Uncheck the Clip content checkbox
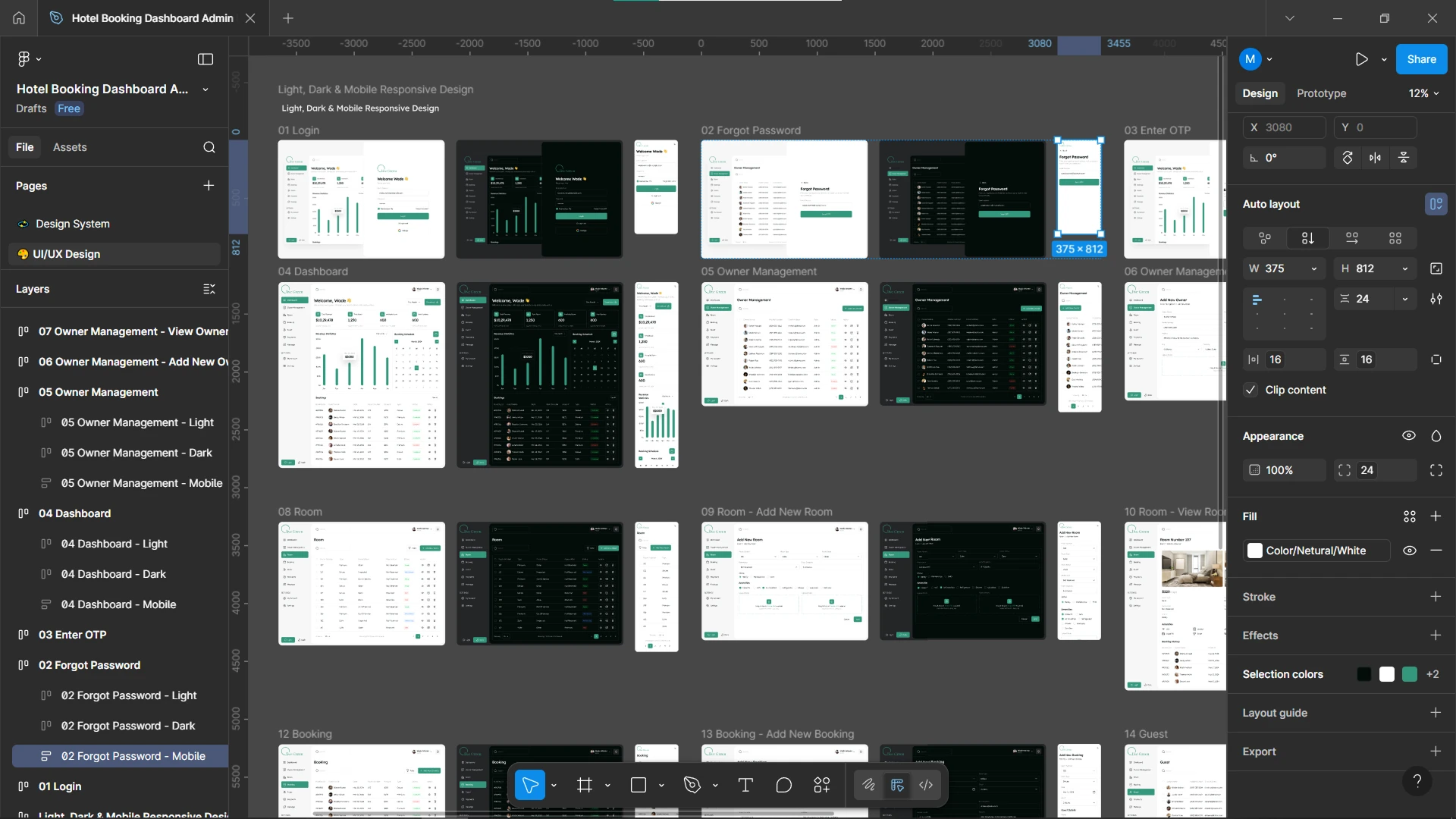1456x819 pixels. [x=1250, y=390]
